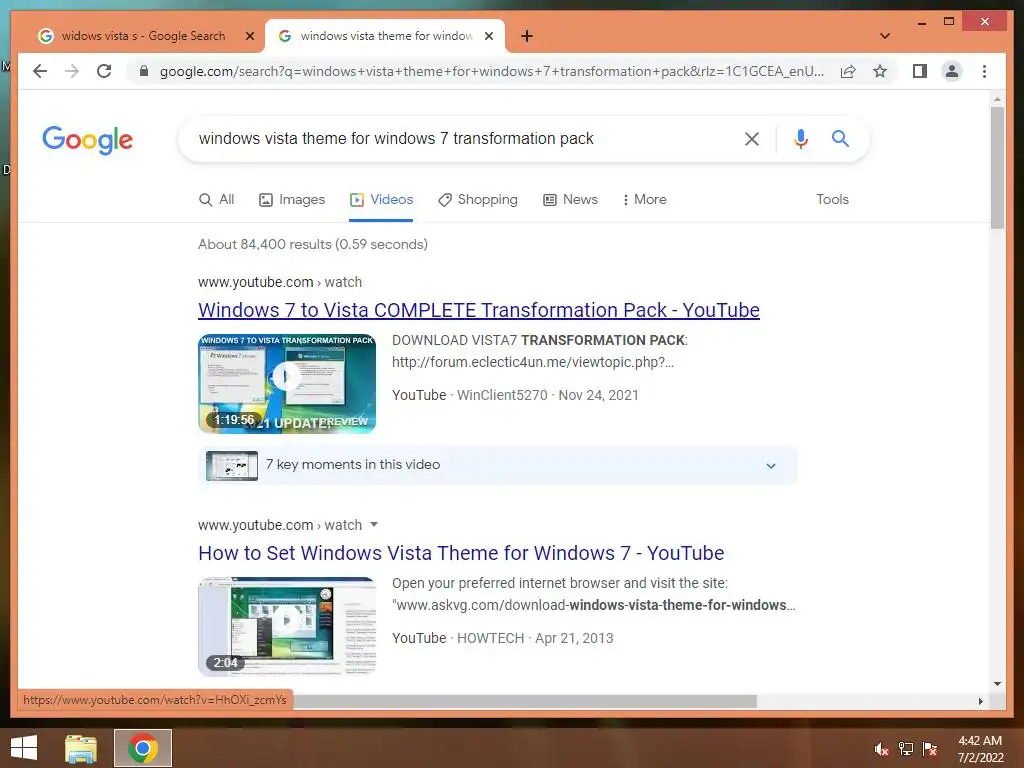Share this page icon in address bar
The height and width of the screenshot is (768, 1024).
tap(848, 71)
